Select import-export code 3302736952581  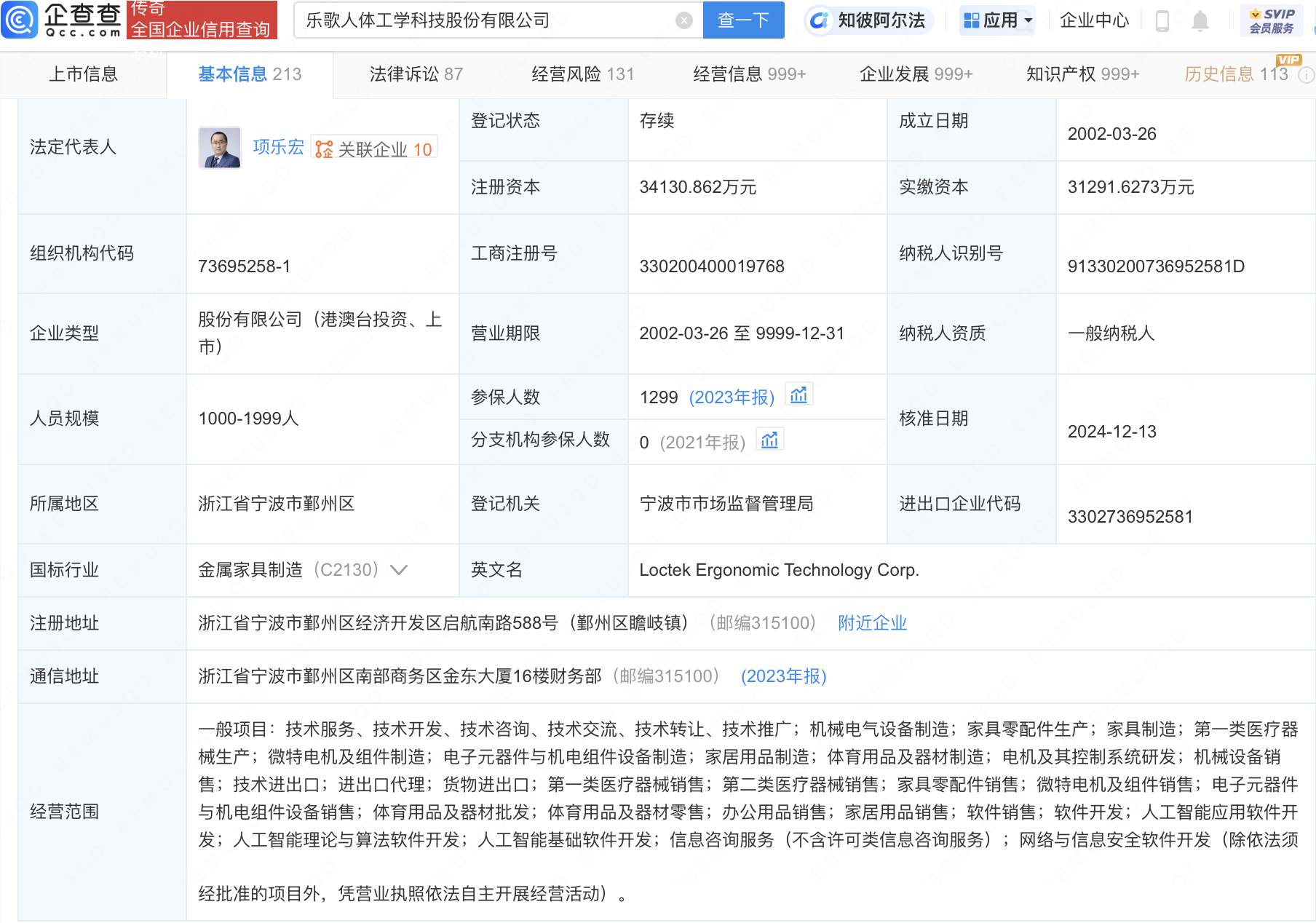coord(1130,517)
